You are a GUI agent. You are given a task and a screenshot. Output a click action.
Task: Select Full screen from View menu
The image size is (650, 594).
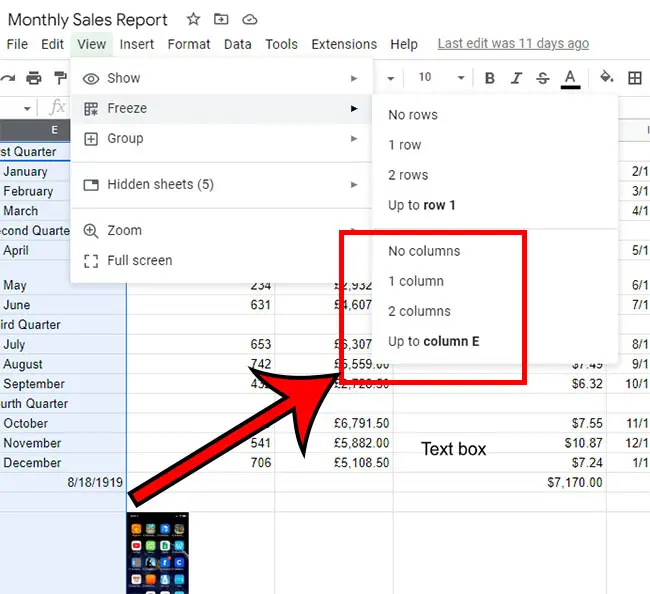point(139,260)
